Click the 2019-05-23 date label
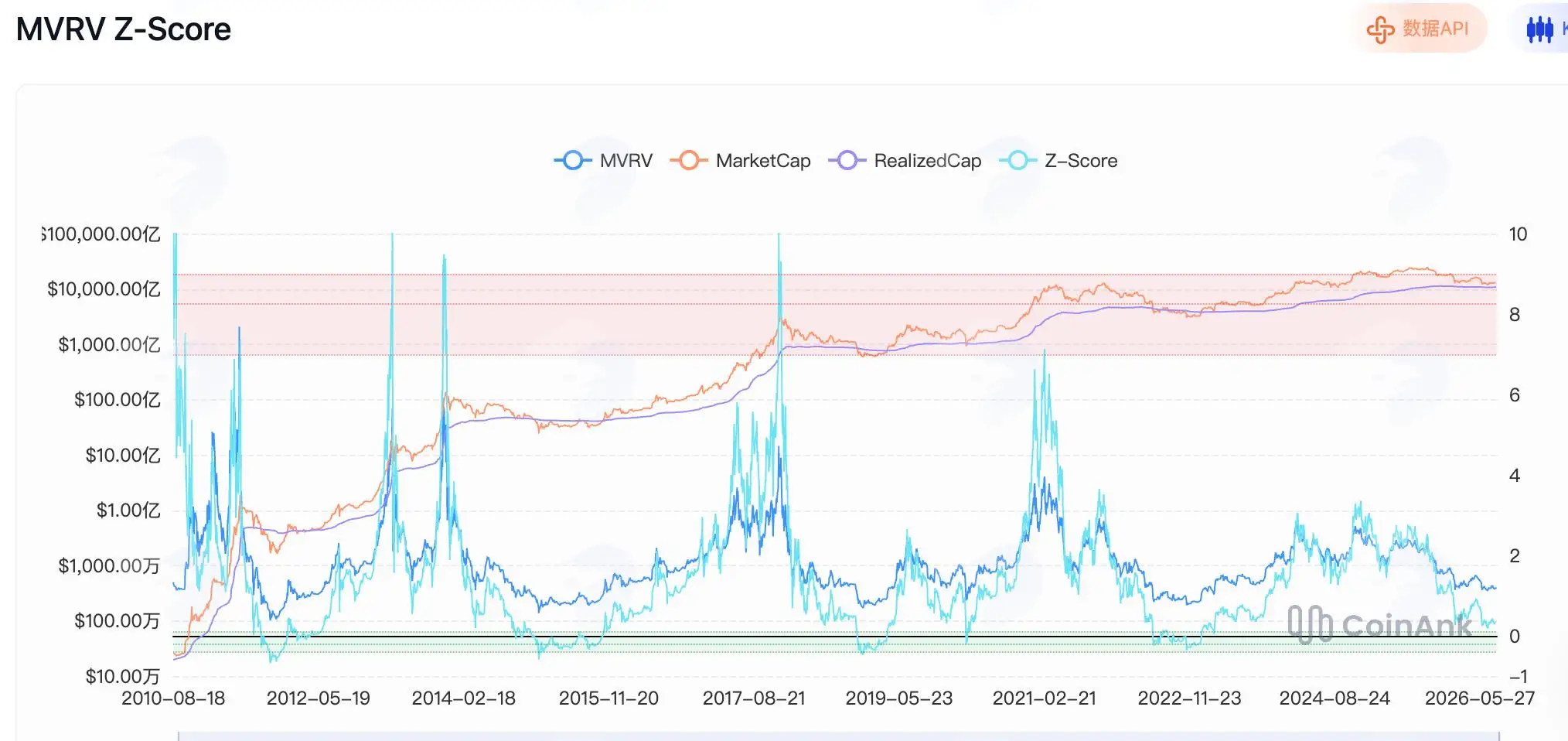This screenshot has height=741, width=1568. tap(899, 698)
